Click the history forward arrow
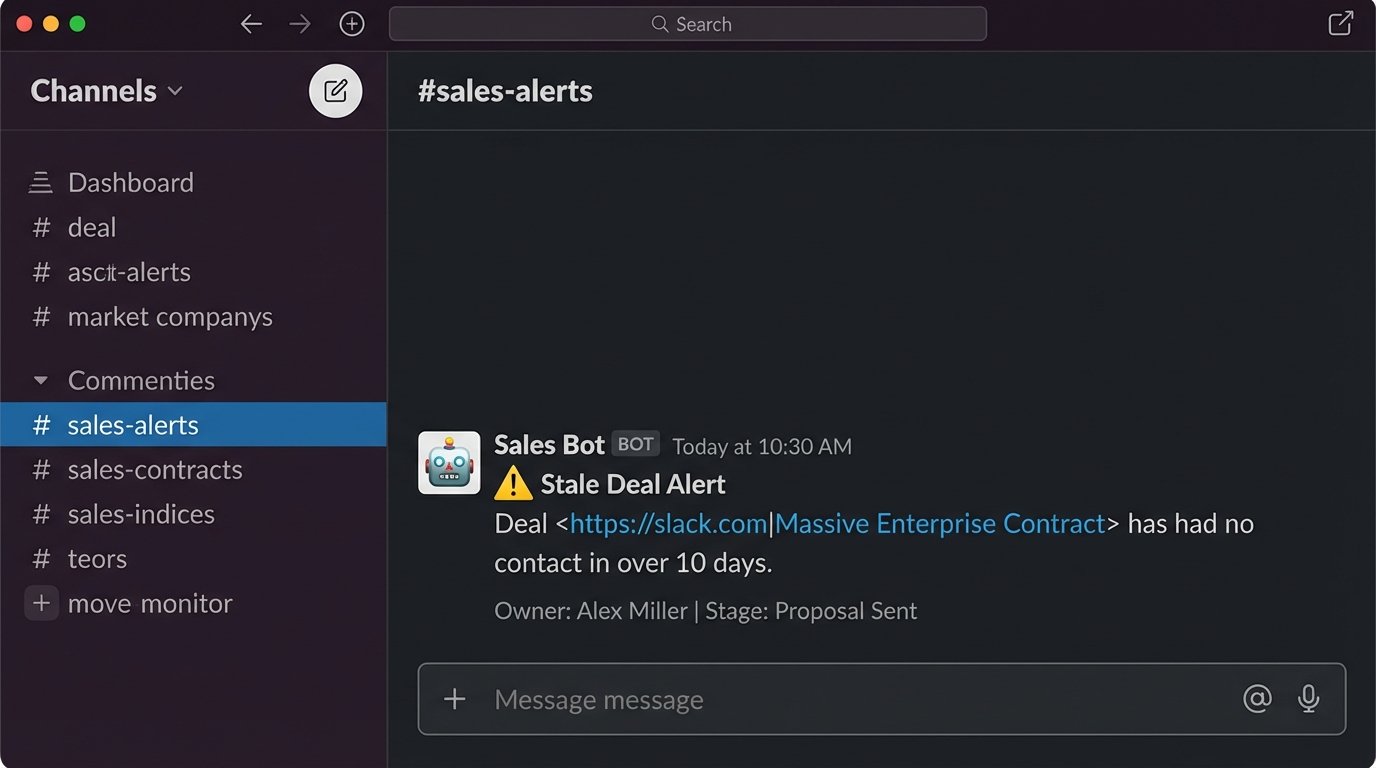The width and height of the screenshot is (1376, 768). 299,23
